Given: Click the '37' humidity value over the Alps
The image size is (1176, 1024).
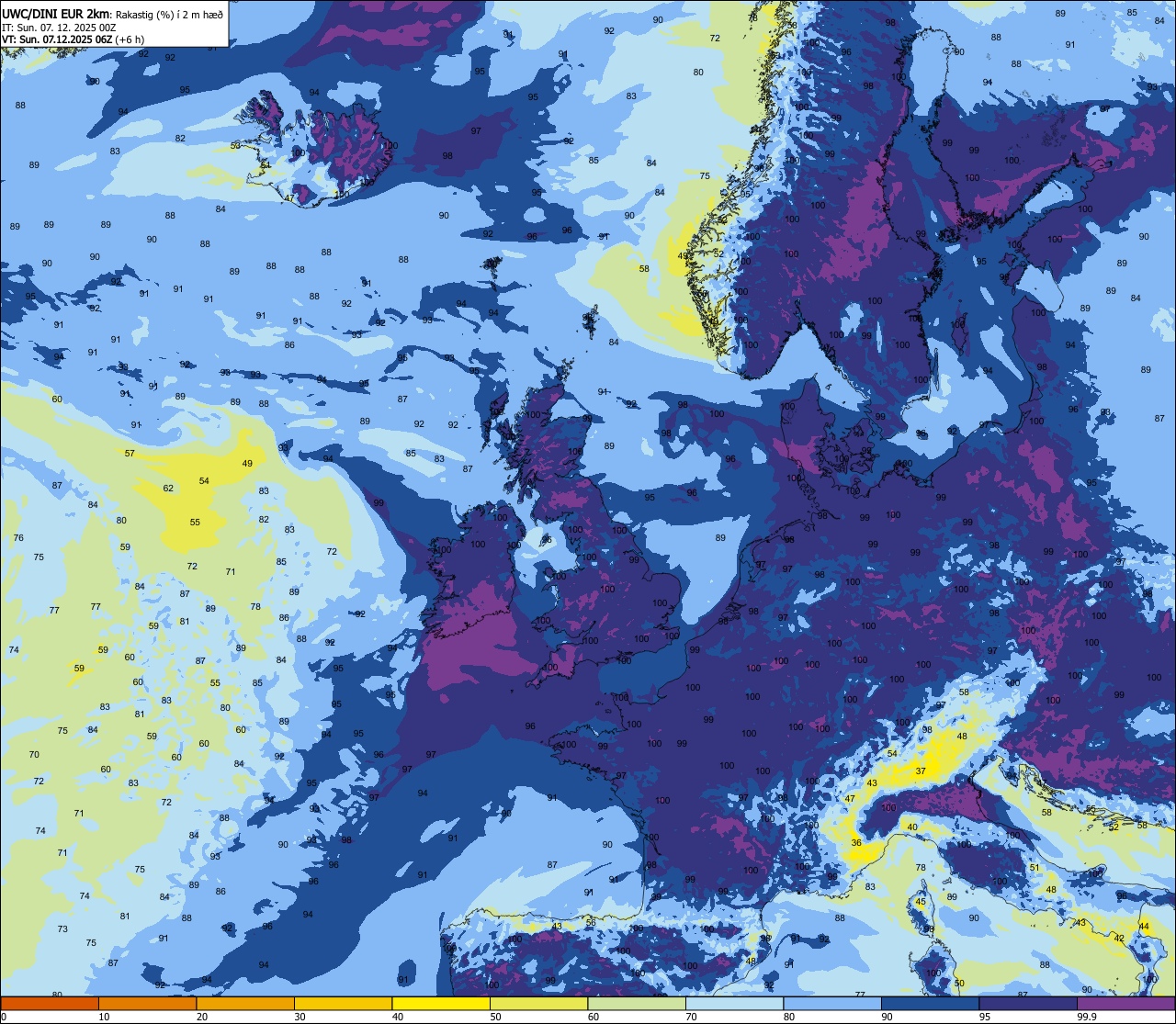Looking at the screenshot, I should point(921,771).
